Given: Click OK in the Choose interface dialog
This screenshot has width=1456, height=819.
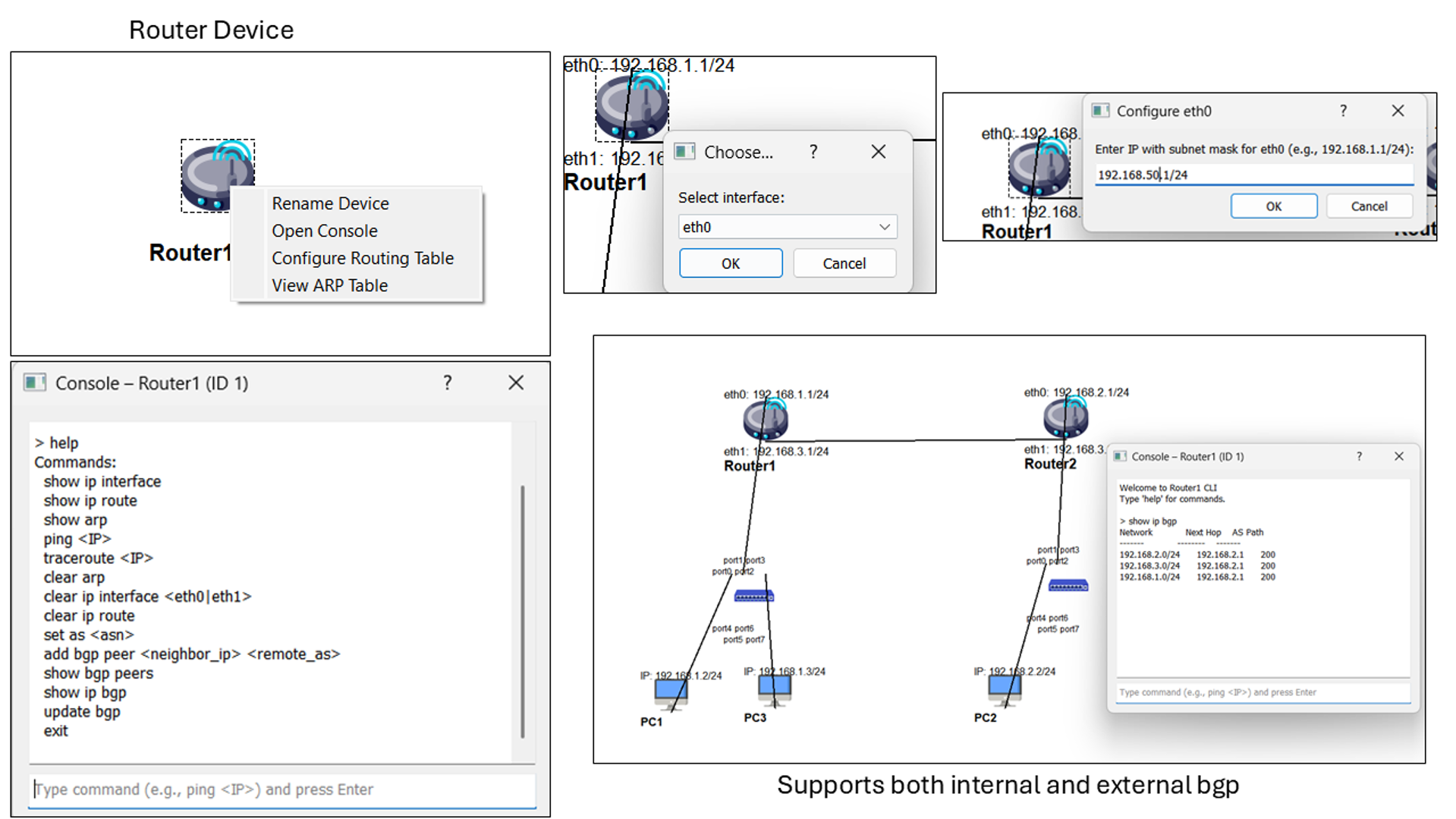Looking at the screenshot, I should point(731,263).
